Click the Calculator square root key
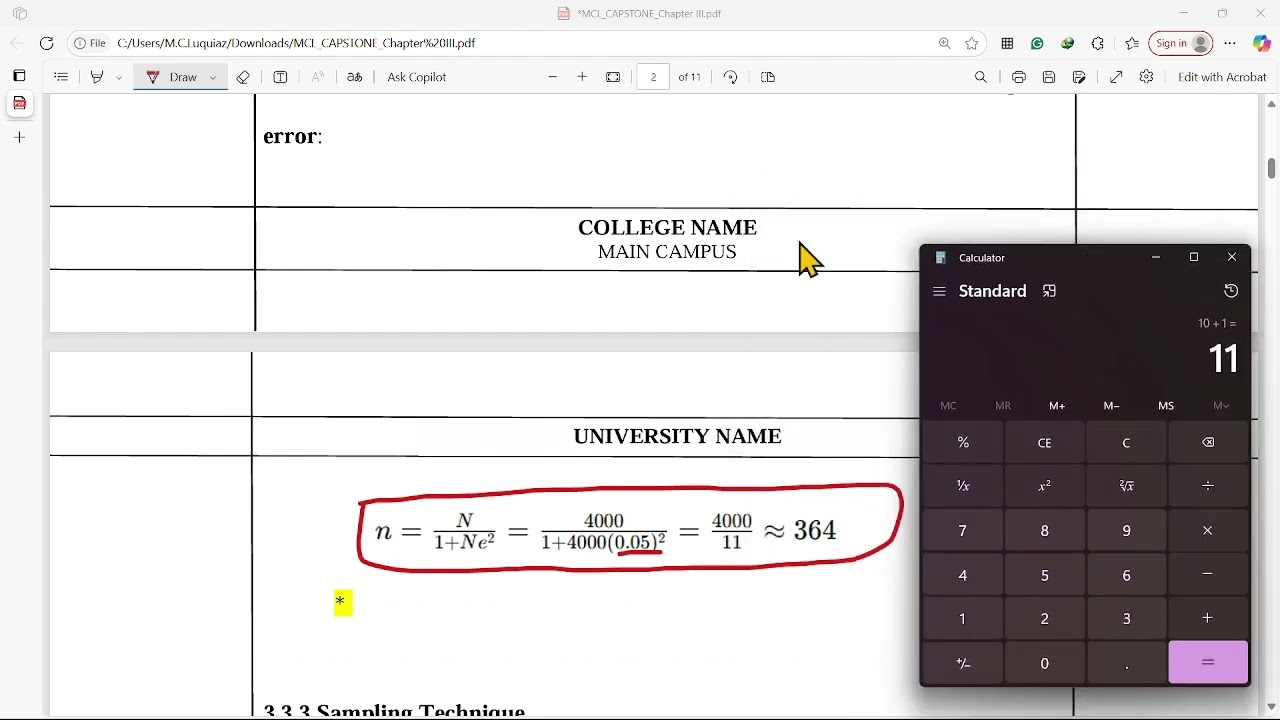This screenshot has height=720, width=1280. 1126,486
